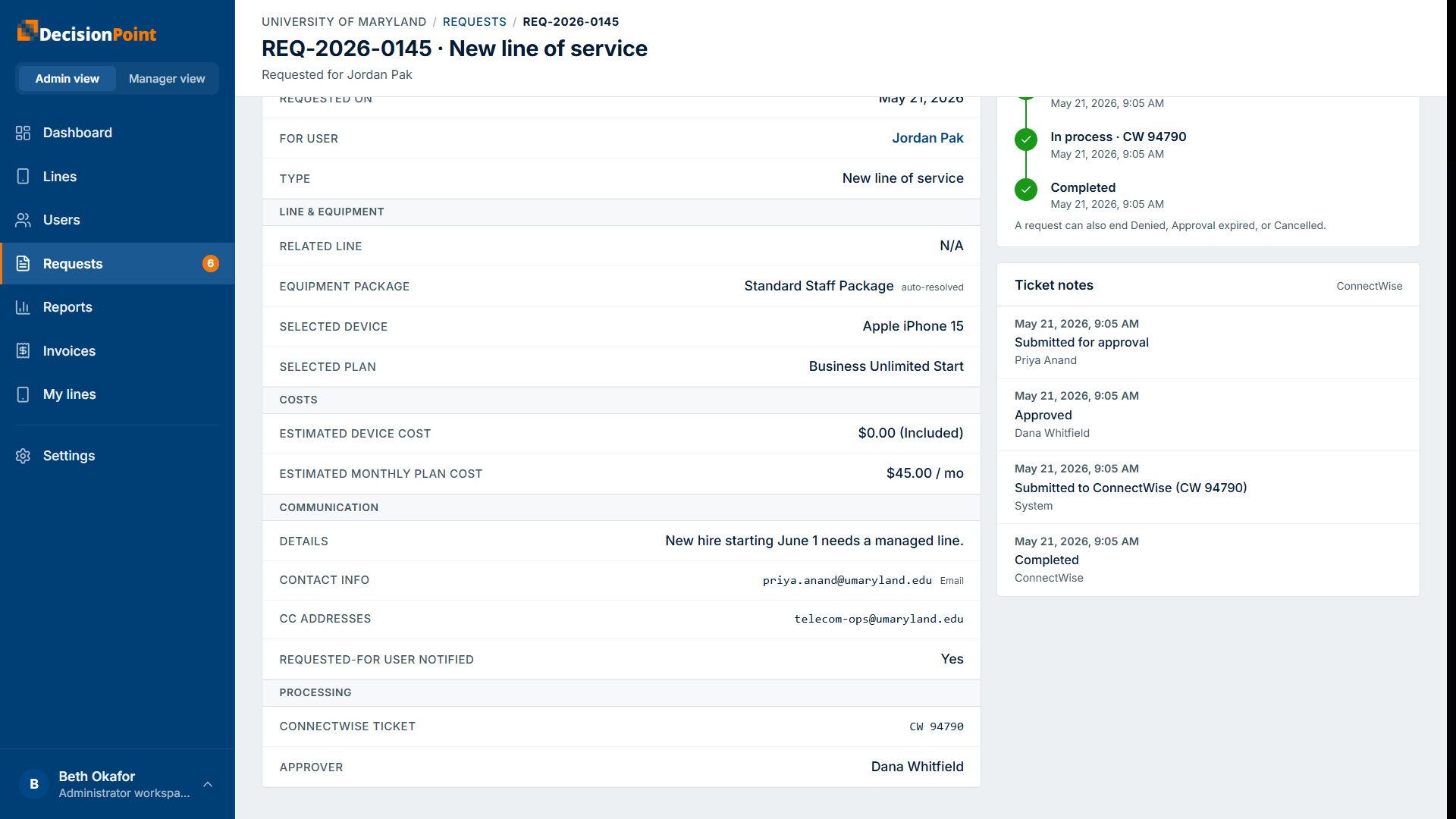Open Jordan Pak user link
Image resolution: width=1456 pixels, height=819 pixels.
(927, 138)
